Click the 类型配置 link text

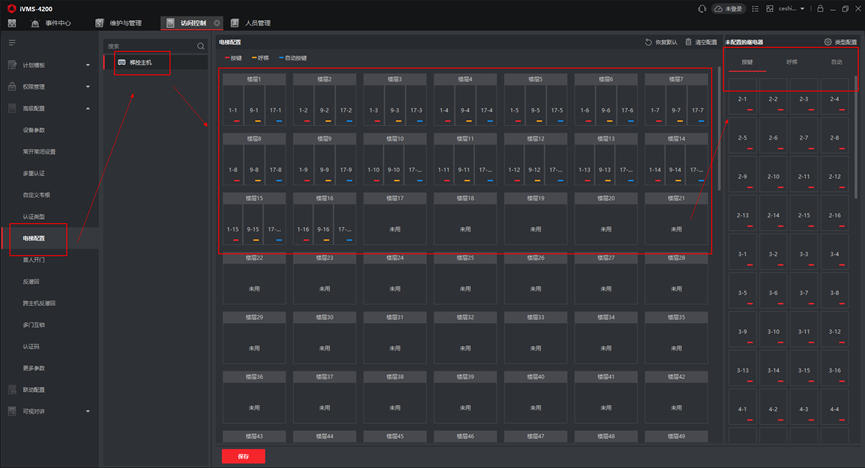(845, 42)
